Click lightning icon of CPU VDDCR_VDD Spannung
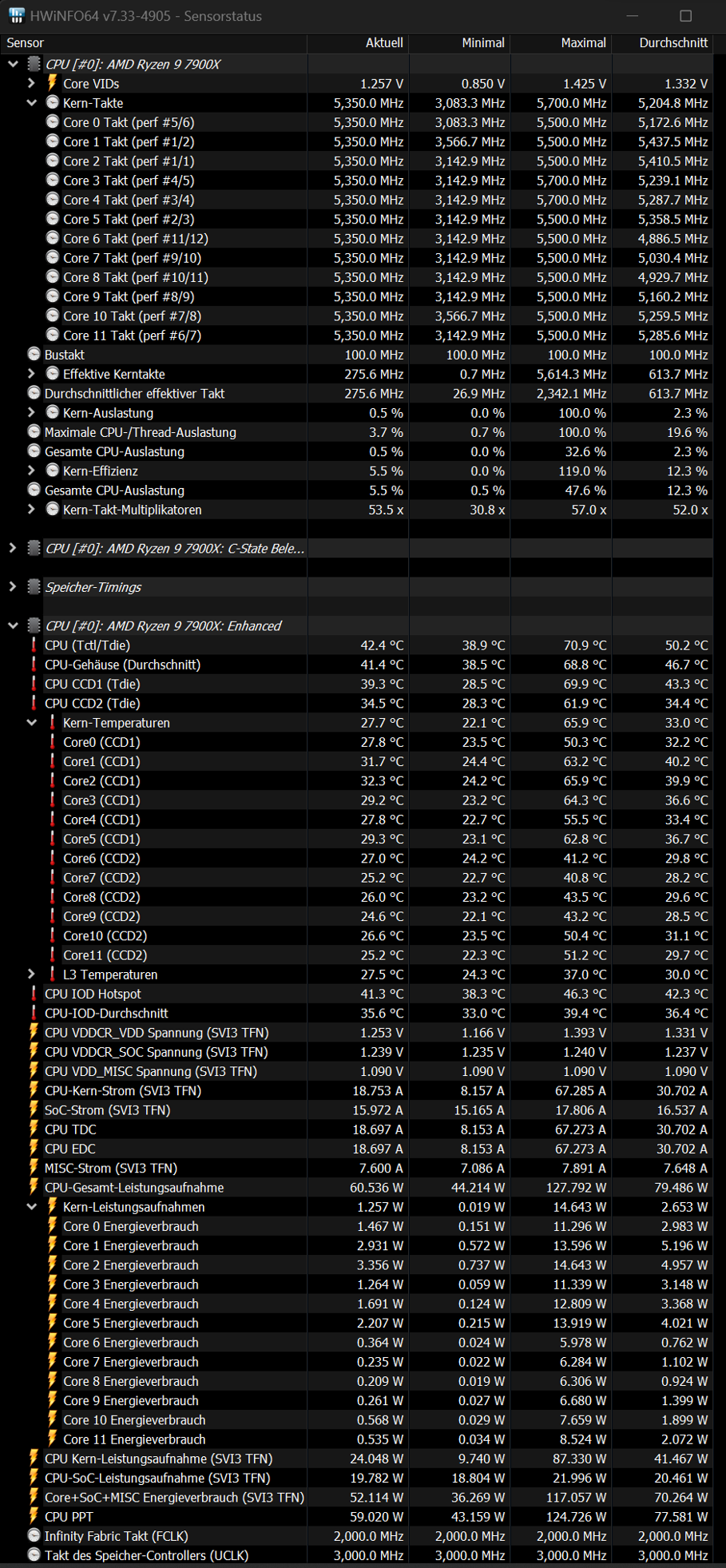This screenshot has height=1568, width=726. coord(34,1032)
